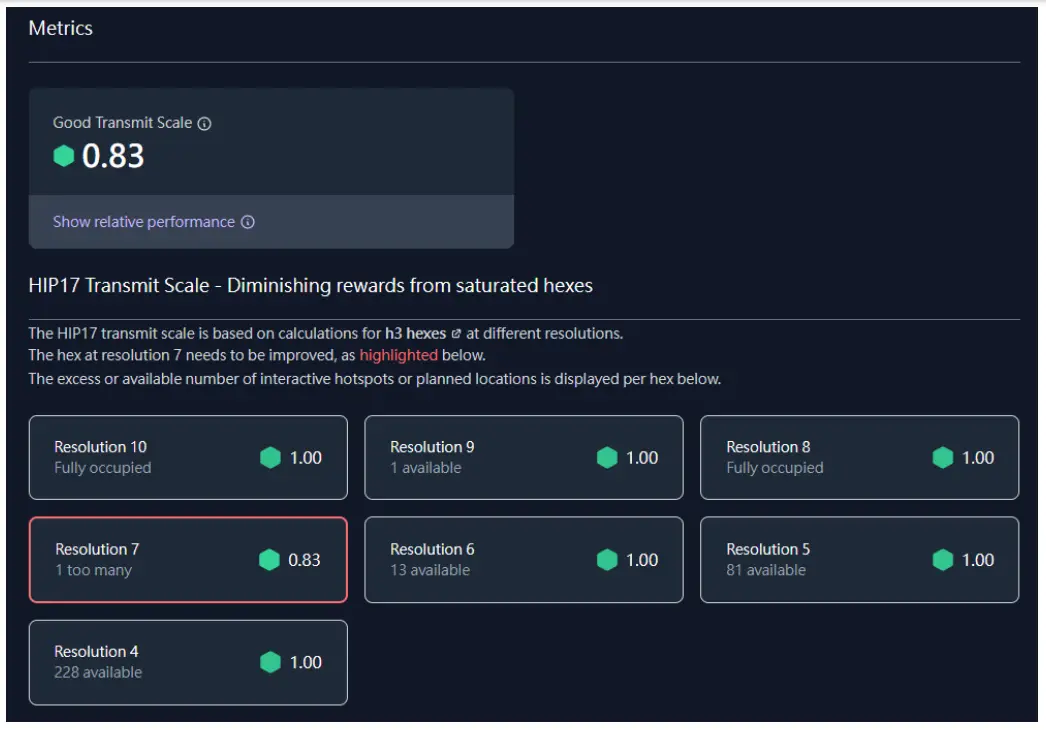Click info icon next to Show relative performance
Screen dimensions: 1046x730
[x=248, y=222]
